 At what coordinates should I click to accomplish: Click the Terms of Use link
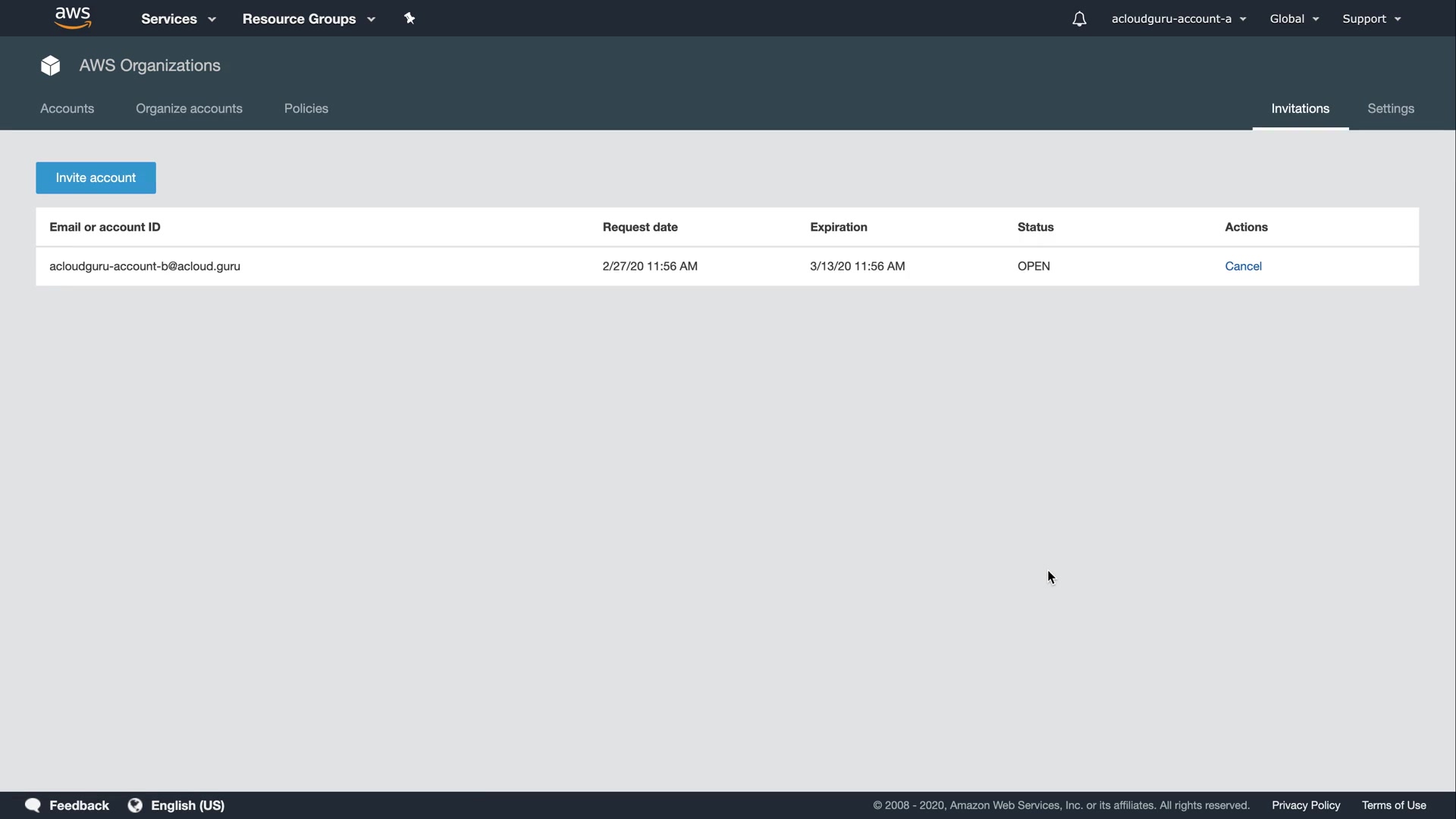(1394, 805)
